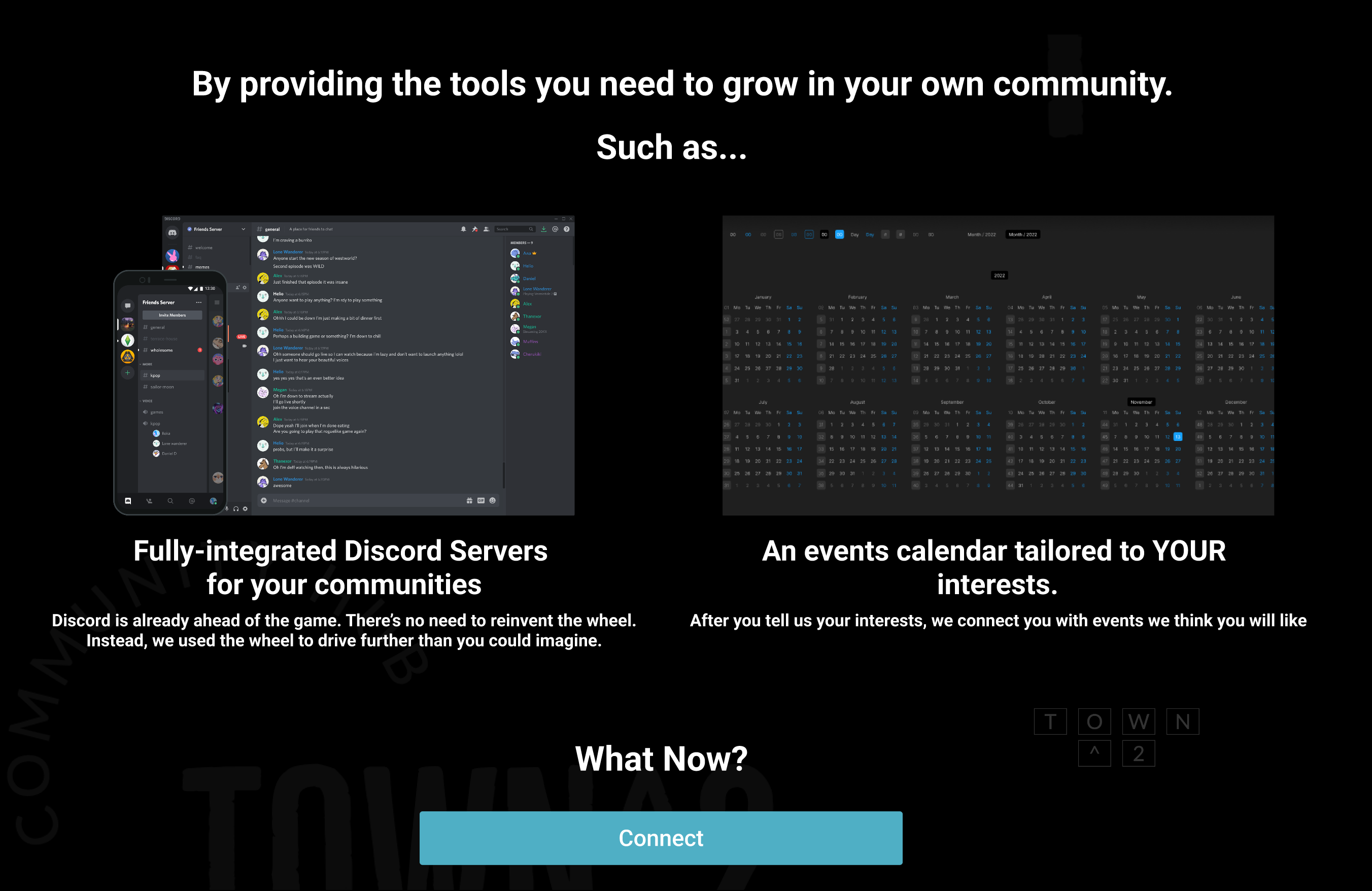Open the Month / 2022 selector
This screenshot has width=1372, height=891.
click(x=1023, y=234)
